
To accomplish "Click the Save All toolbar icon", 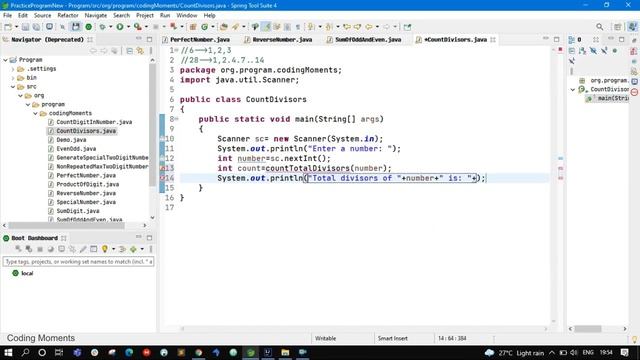I will coord(36,27).
